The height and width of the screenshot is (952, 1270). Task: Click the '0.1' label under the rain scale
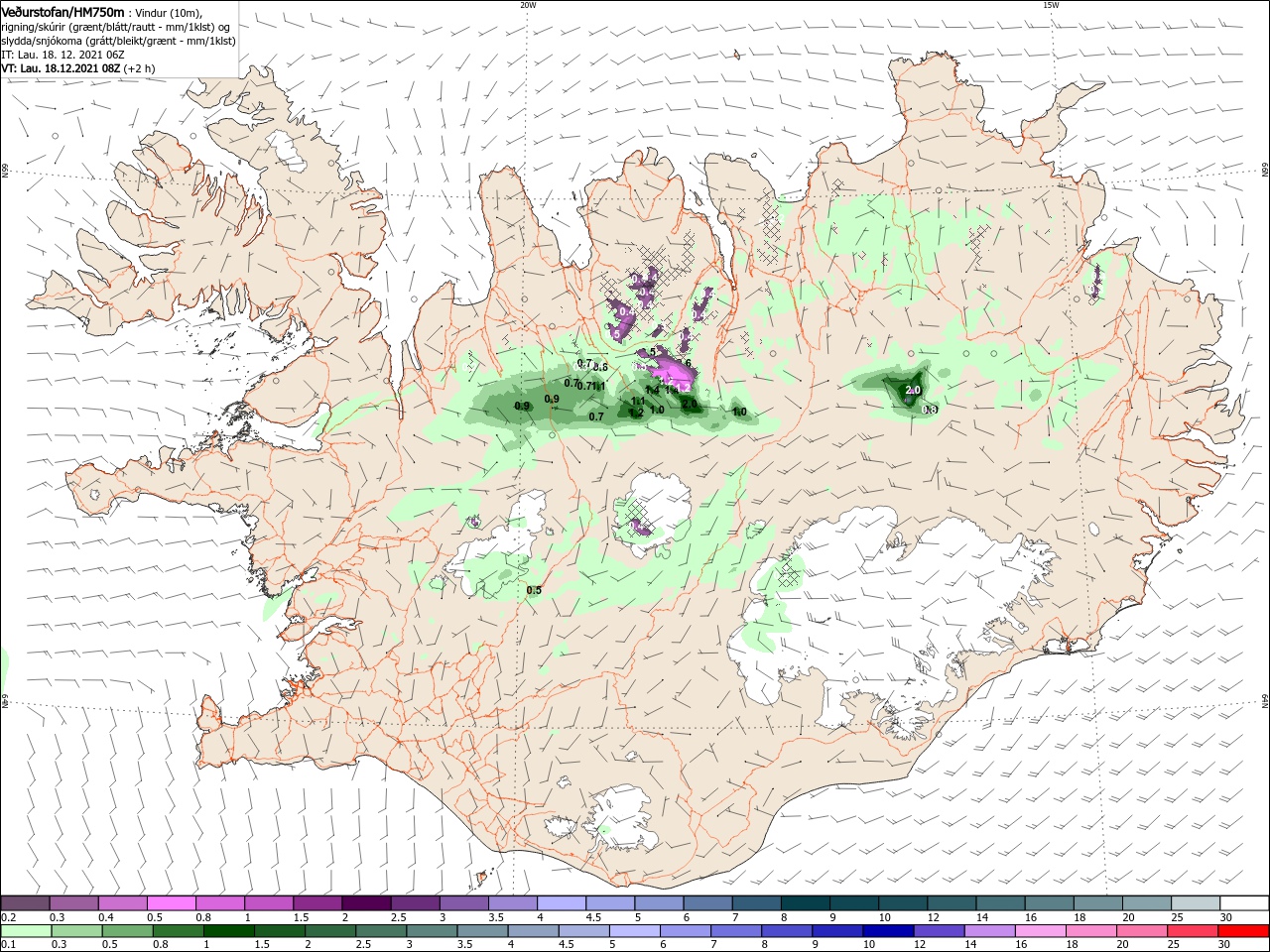coord(8,945)
